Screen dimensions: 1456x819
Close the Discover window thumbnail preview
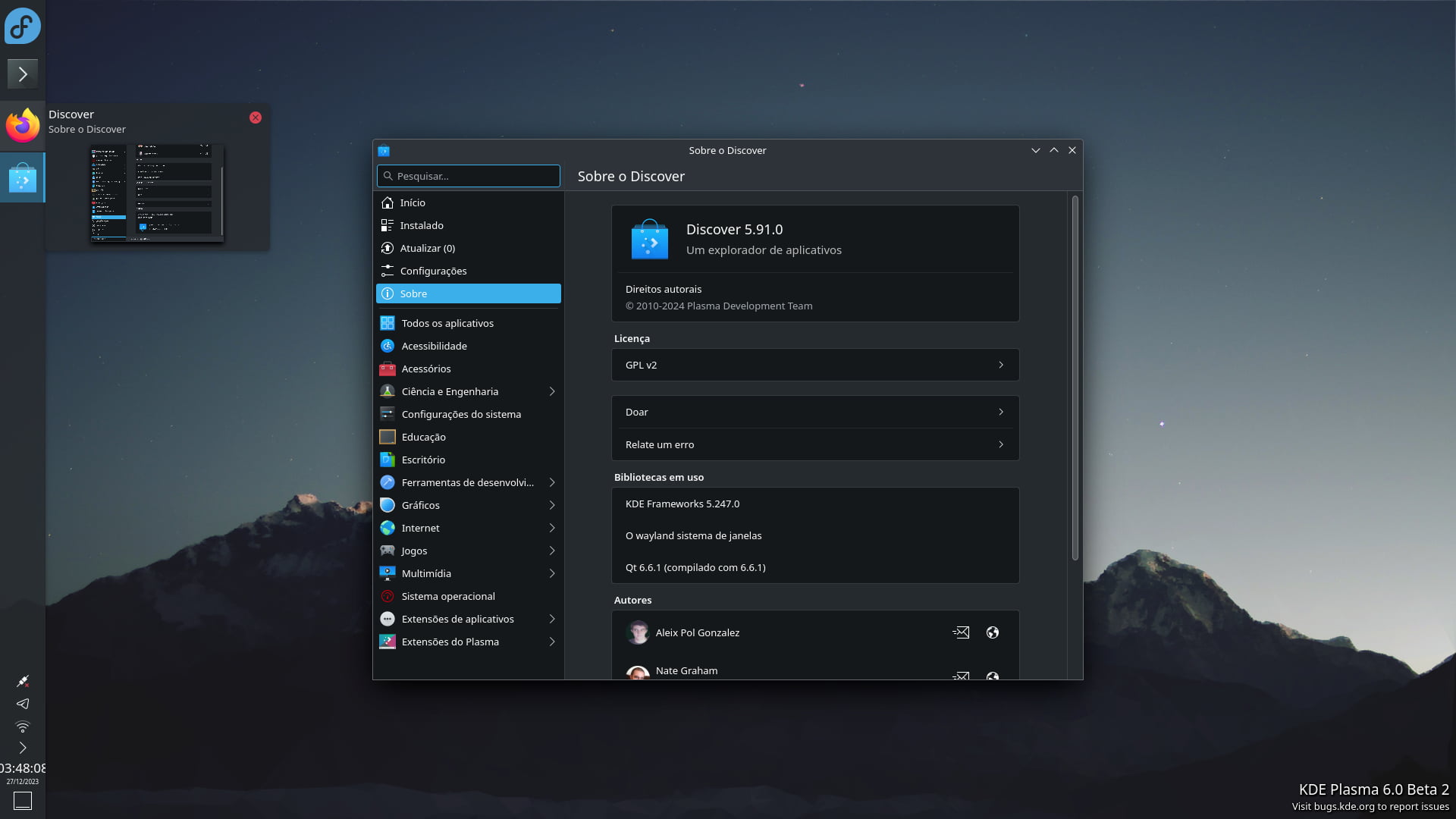[256, 118]
